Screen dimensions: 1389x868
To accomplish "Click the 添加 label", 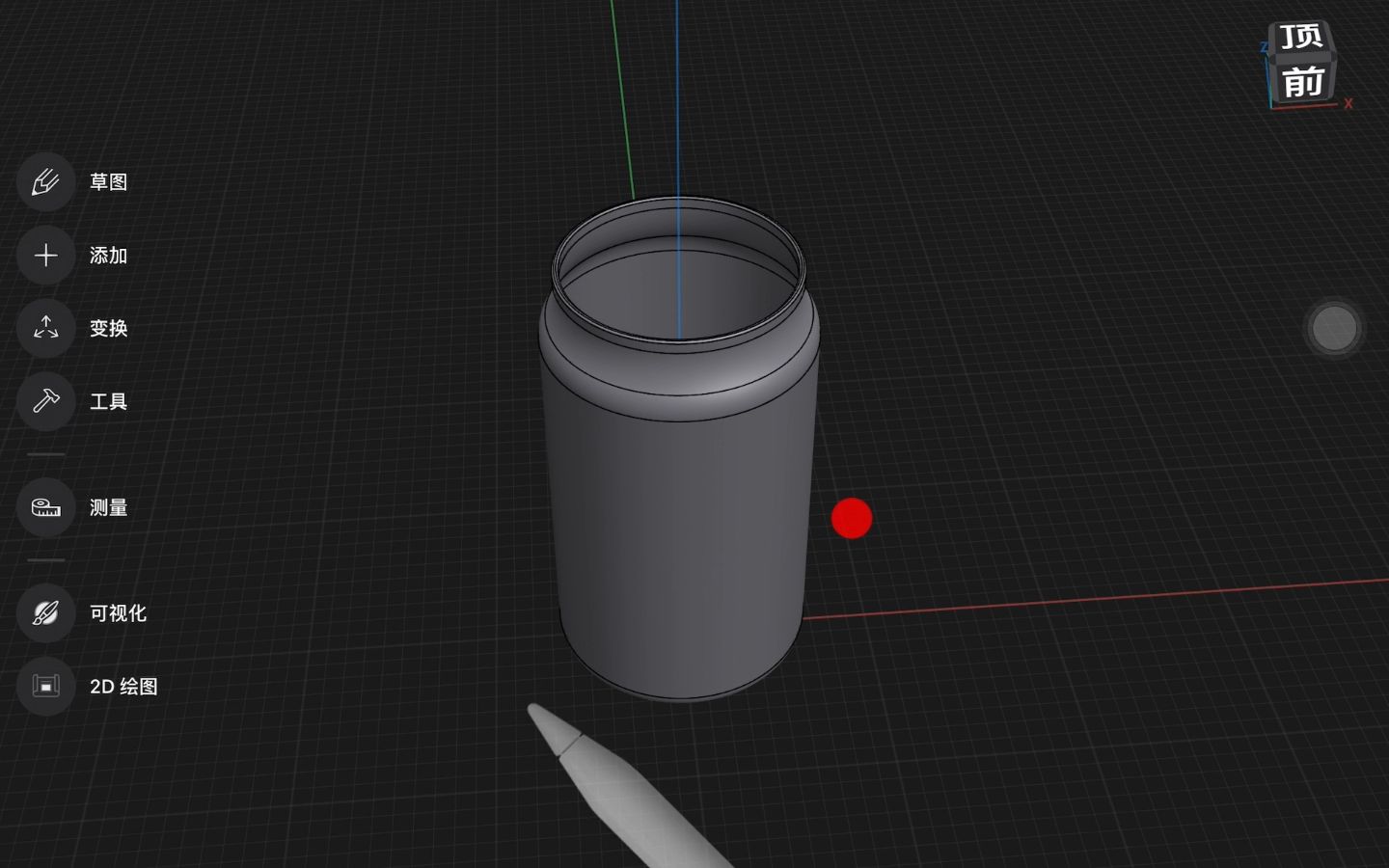I will [108, 255].
